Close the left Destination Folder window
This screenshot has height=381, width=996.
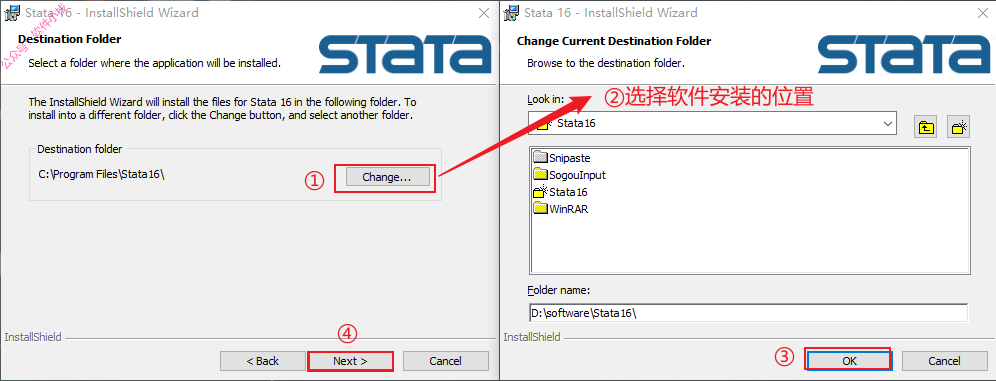(x=484, y=13)
